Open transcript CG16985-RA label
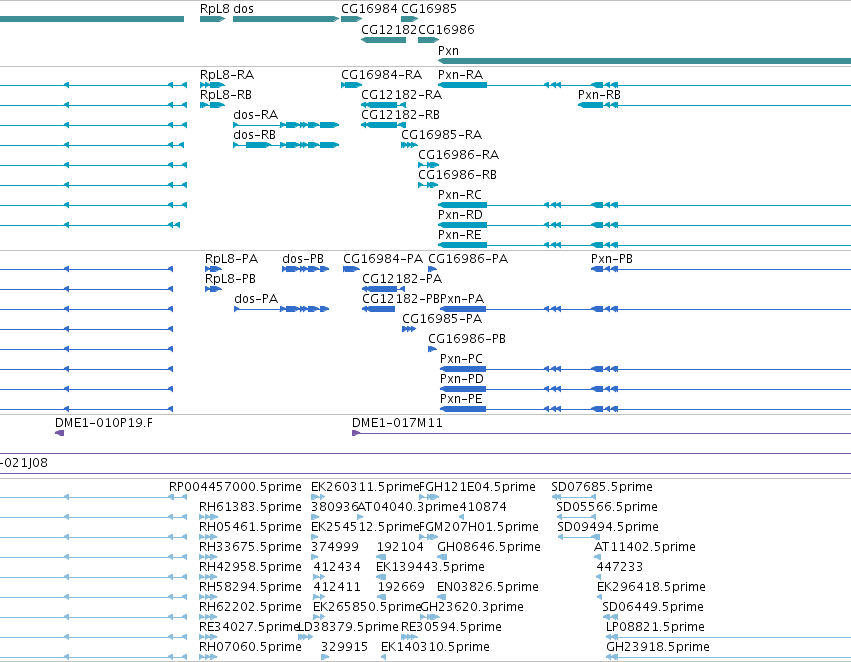This screenshot has width=851, height=662. [x=442, y=135]
